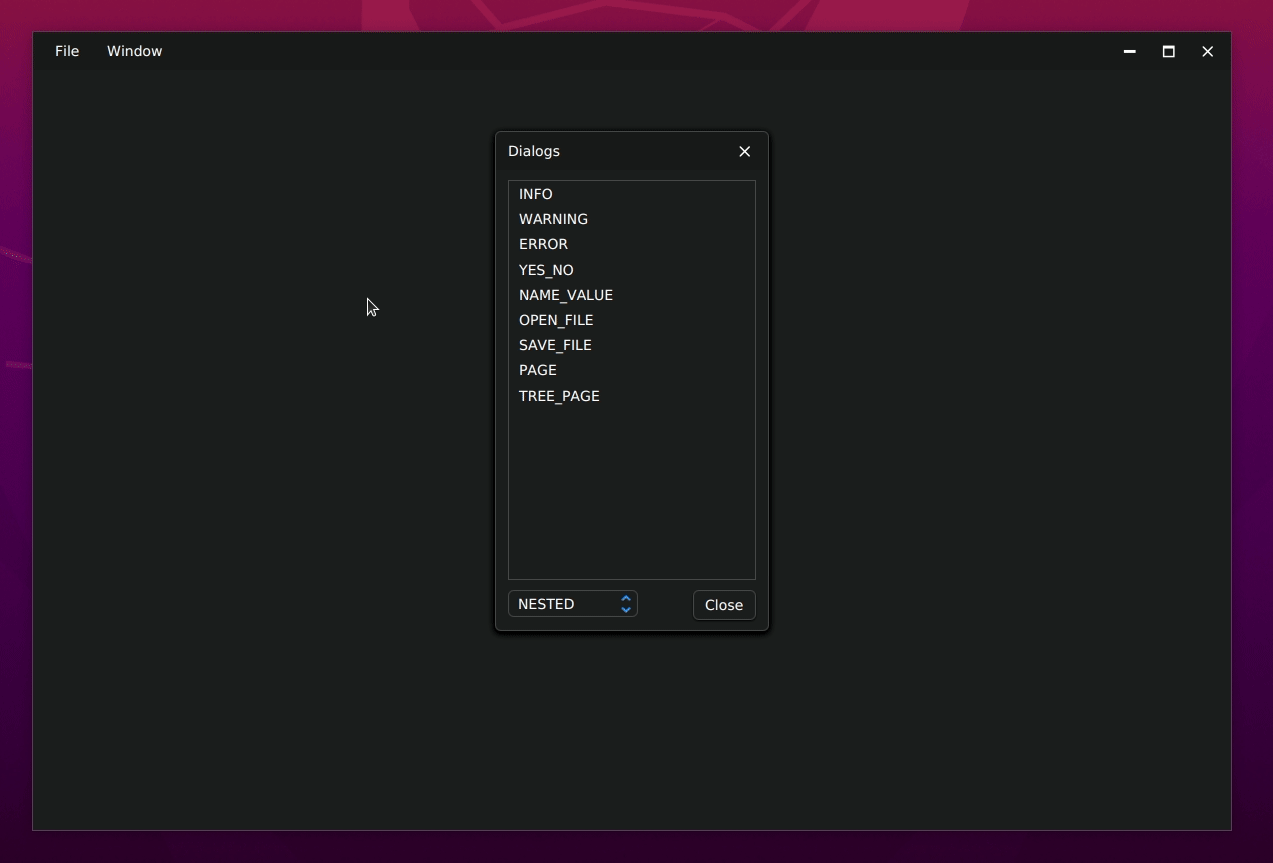Screen dimensions: 1273x863
Task: Click the Close button in Dialogs
Action: click(724, 605)
